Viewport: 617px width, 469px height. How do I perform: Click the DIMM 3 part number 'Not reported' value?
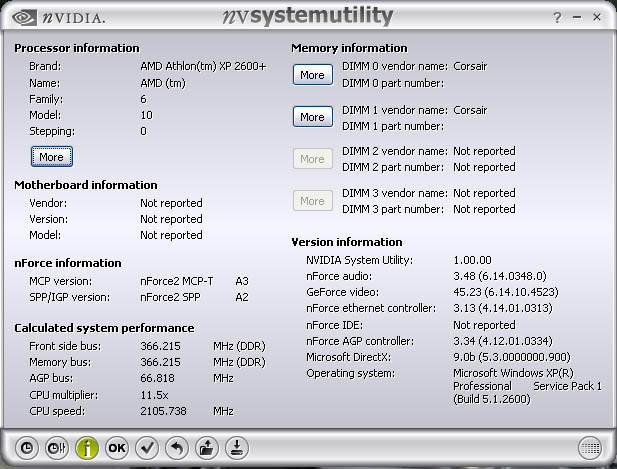pos(484,209)
